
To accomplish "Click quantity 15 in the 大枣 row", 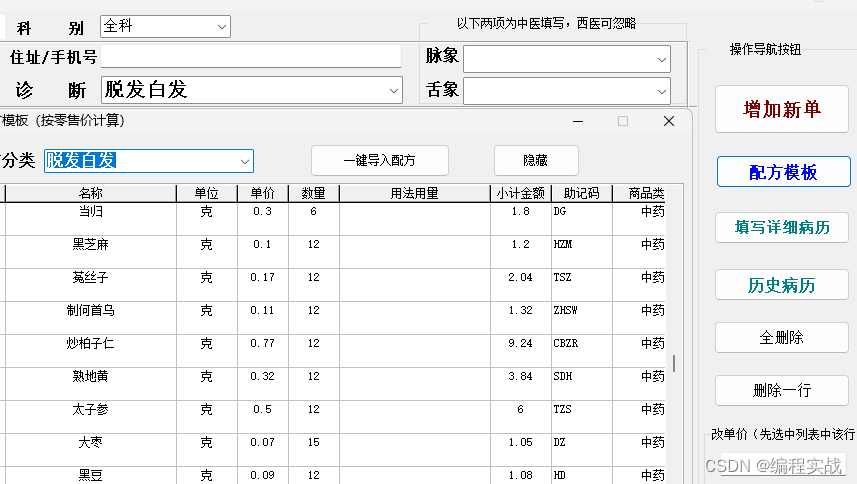I will (x=313, y=450).
